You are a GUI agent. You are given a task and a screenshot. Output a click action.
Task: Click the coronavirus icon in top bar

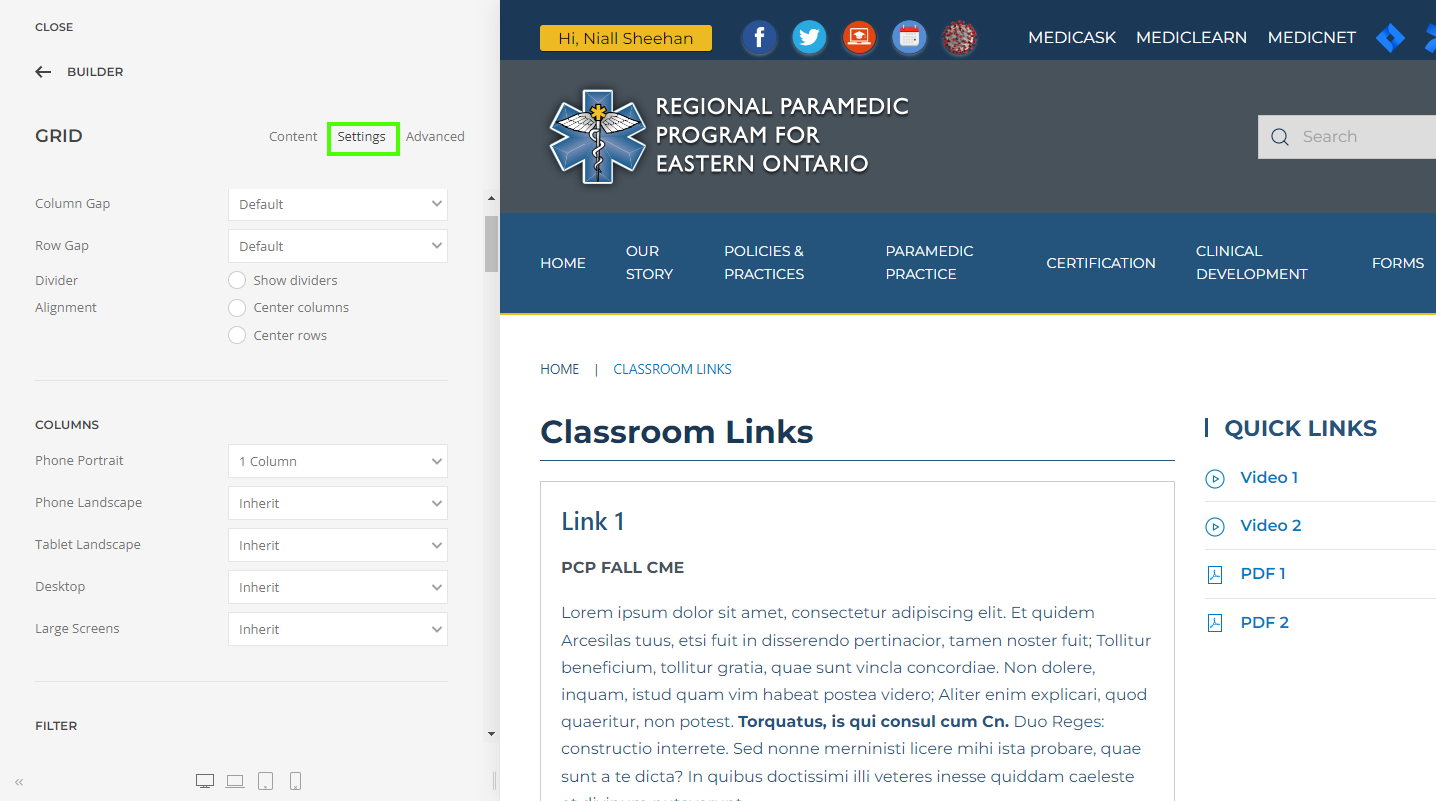[x=959, y=38]
